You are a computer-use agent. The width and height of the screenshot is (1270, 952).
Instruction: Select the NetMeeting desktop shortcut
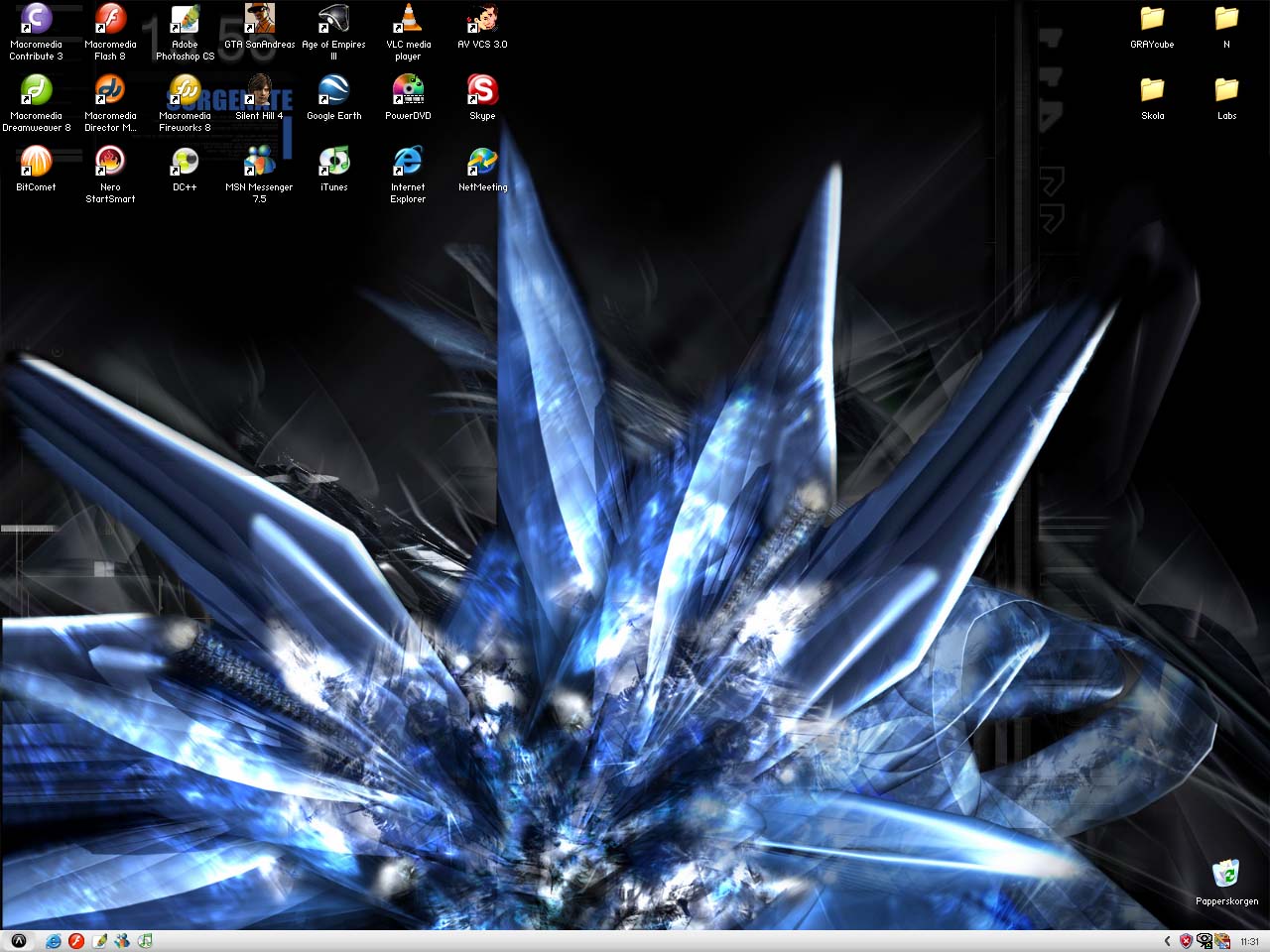click(482, 170)
